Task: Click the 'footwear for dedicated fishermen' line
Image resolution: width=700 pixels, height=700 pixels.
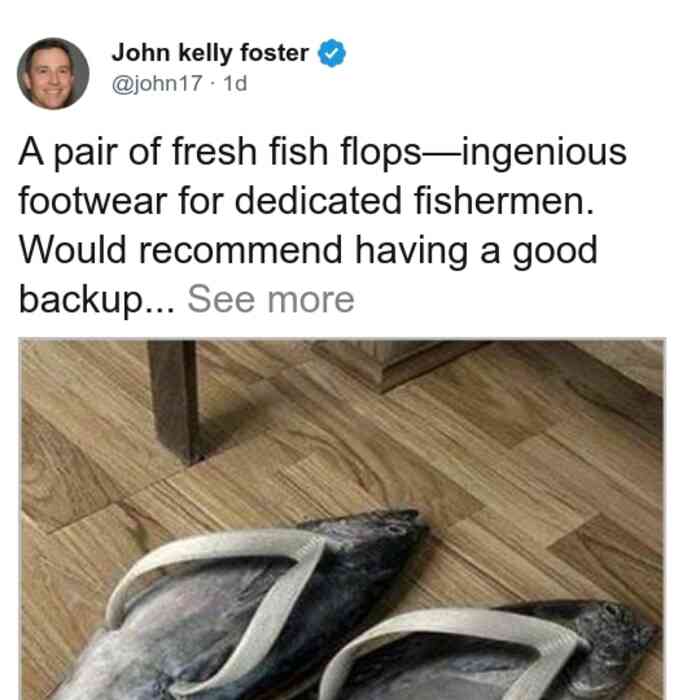Action: click(307, 201)
